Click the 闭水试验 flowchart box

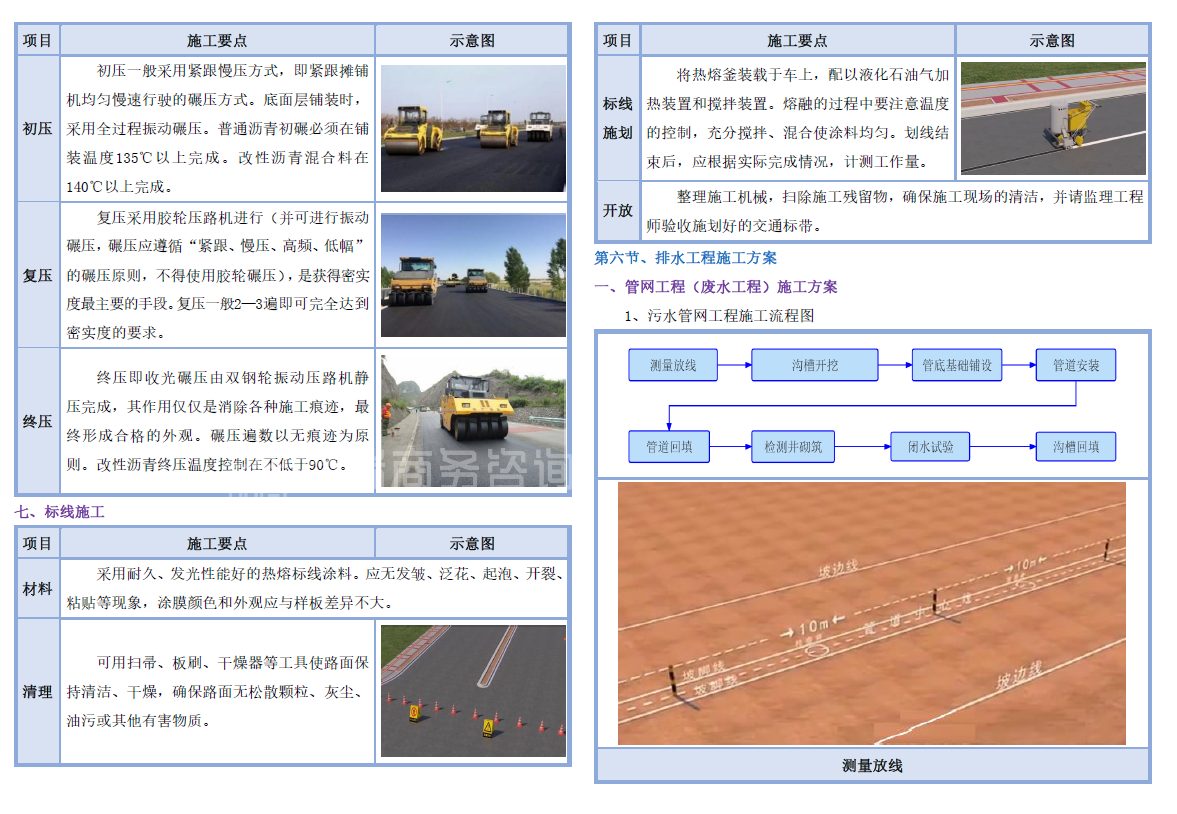(930, 447)
